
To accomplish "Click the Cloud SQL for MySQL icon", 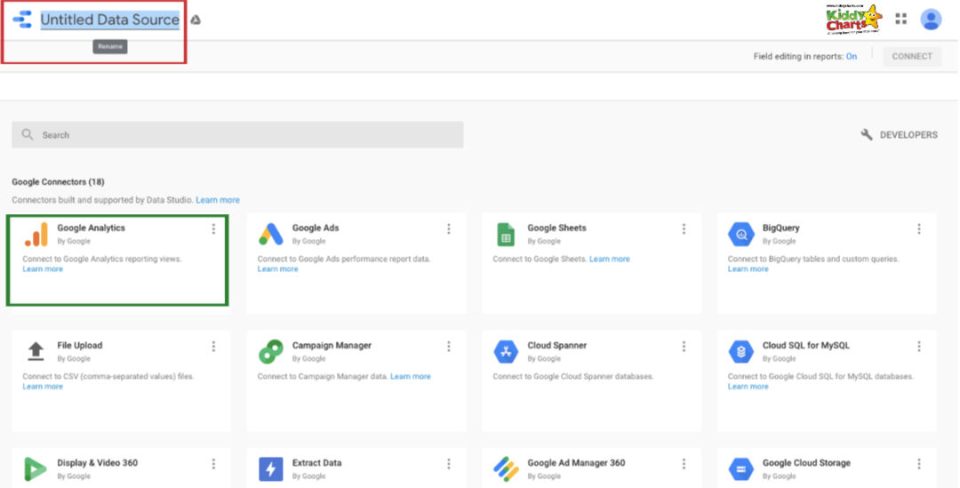I will click(741, 351).
